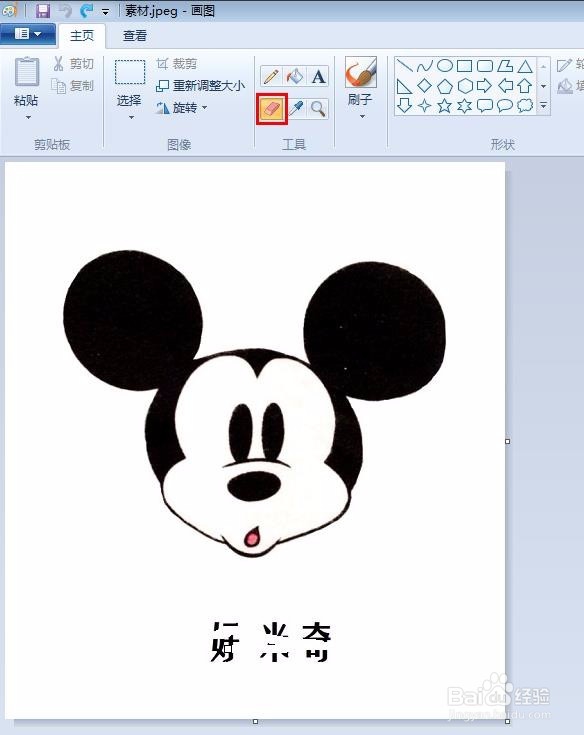Screen dimensions: 584x735
Task: Choose the Curve shape
Action: point(424,66)
